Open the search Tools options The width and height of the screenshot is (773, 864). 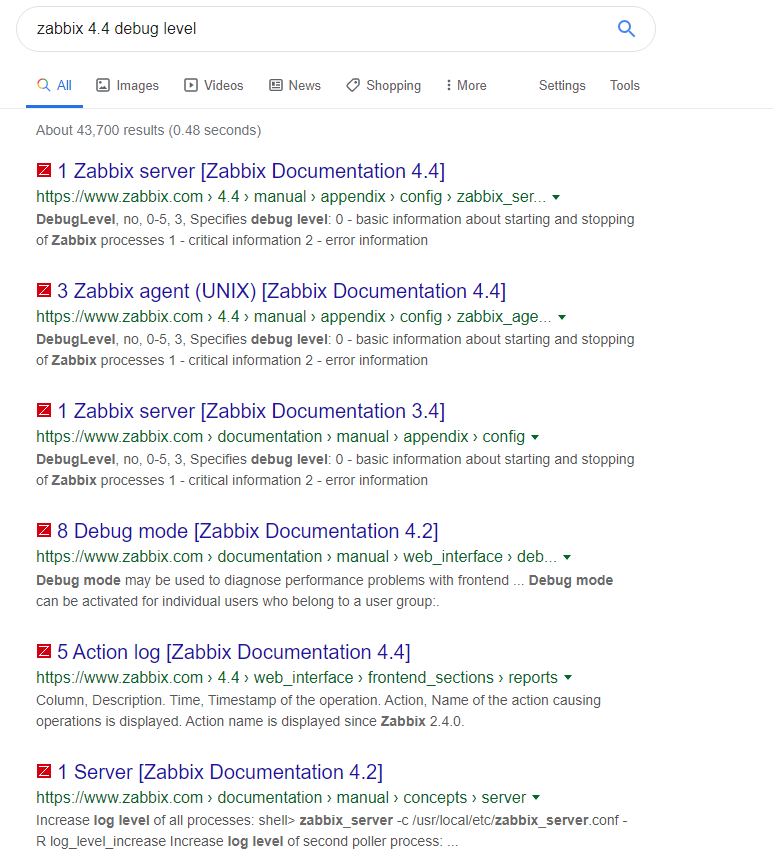[x=624, y=85]
